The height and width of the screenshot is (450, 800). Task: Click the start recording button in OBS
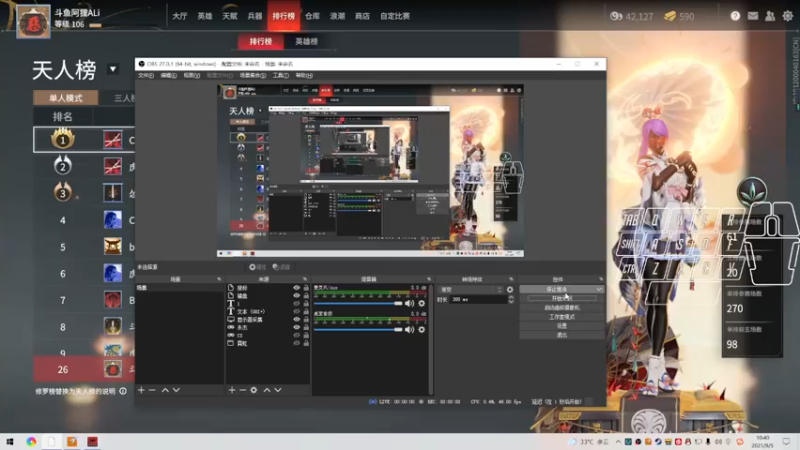tap(562, 298)
